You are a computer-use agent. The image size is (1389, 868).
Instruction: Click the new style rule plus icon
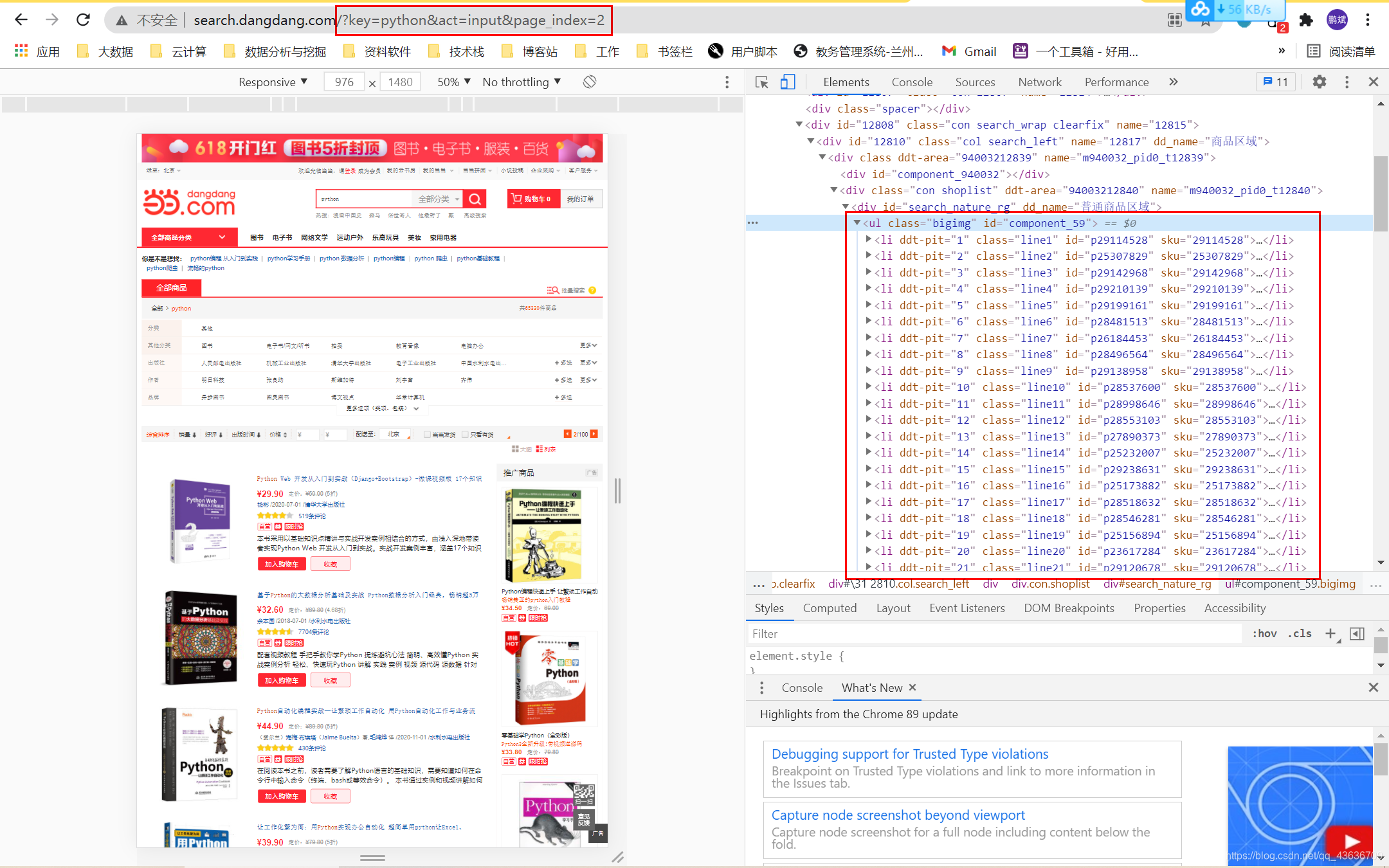pos(1330,633)
